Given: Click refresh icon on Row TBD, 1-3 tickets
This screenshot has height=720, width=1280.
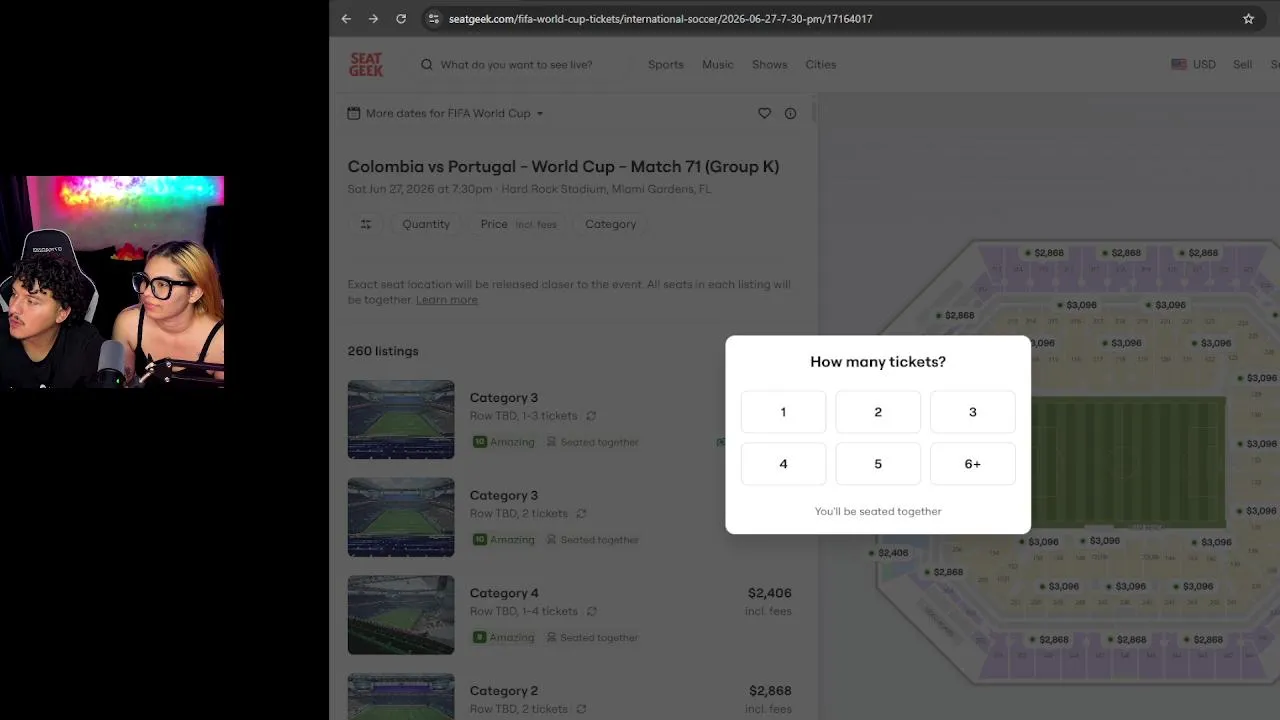Looking at the screenshot, I should pos(591,415).
